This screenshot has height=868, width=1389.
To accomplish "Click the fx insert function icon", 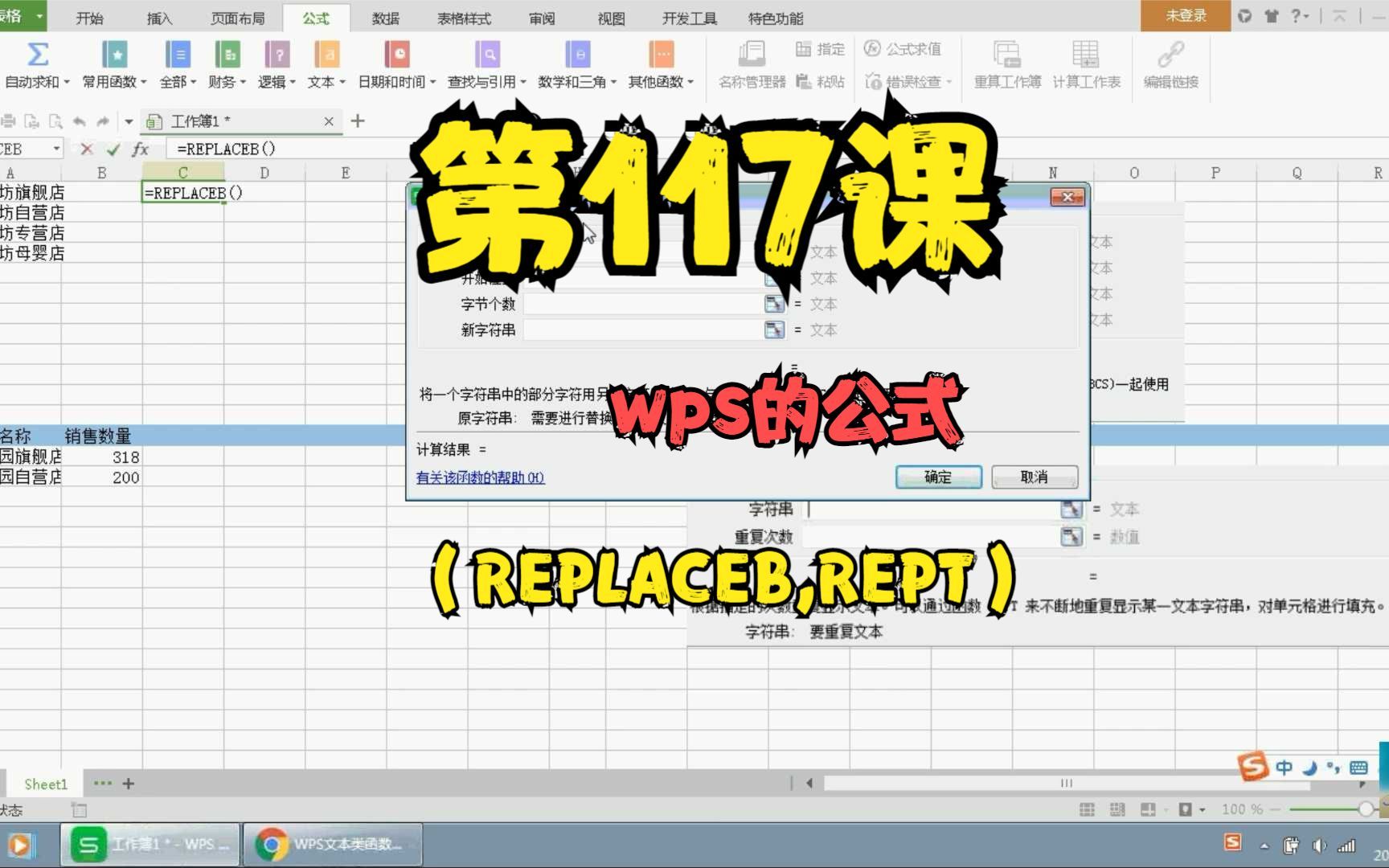I will click(140, 149).
